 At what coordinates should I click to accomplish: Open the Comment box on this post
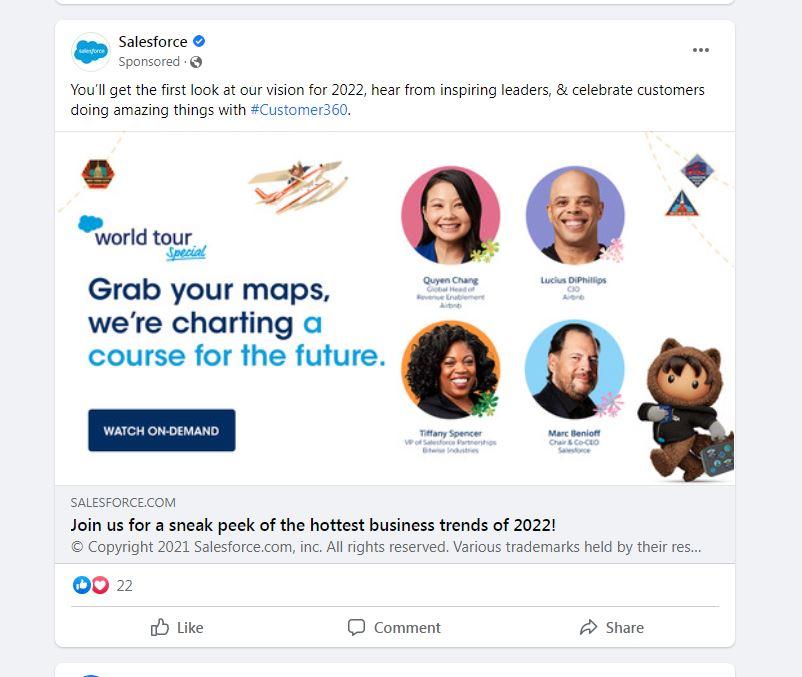394,627
